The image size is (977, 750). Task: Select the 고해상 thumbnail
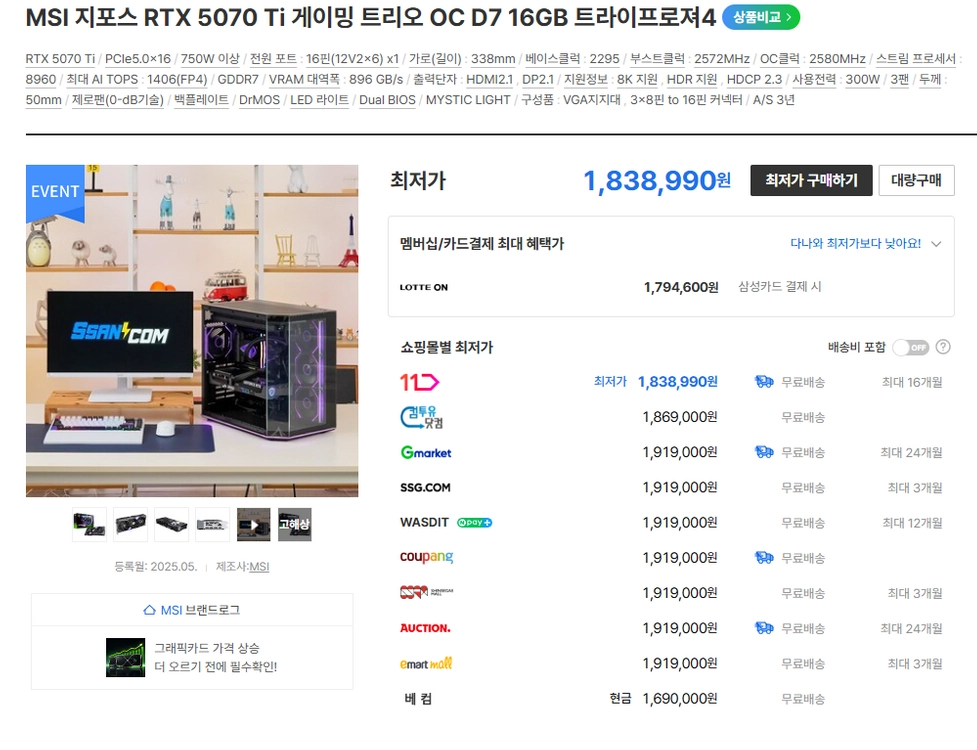pos(295,525)
